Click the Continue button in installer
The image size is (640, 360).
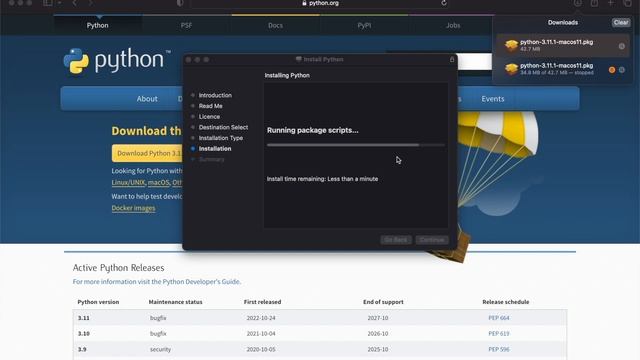[x=432, y=240]
